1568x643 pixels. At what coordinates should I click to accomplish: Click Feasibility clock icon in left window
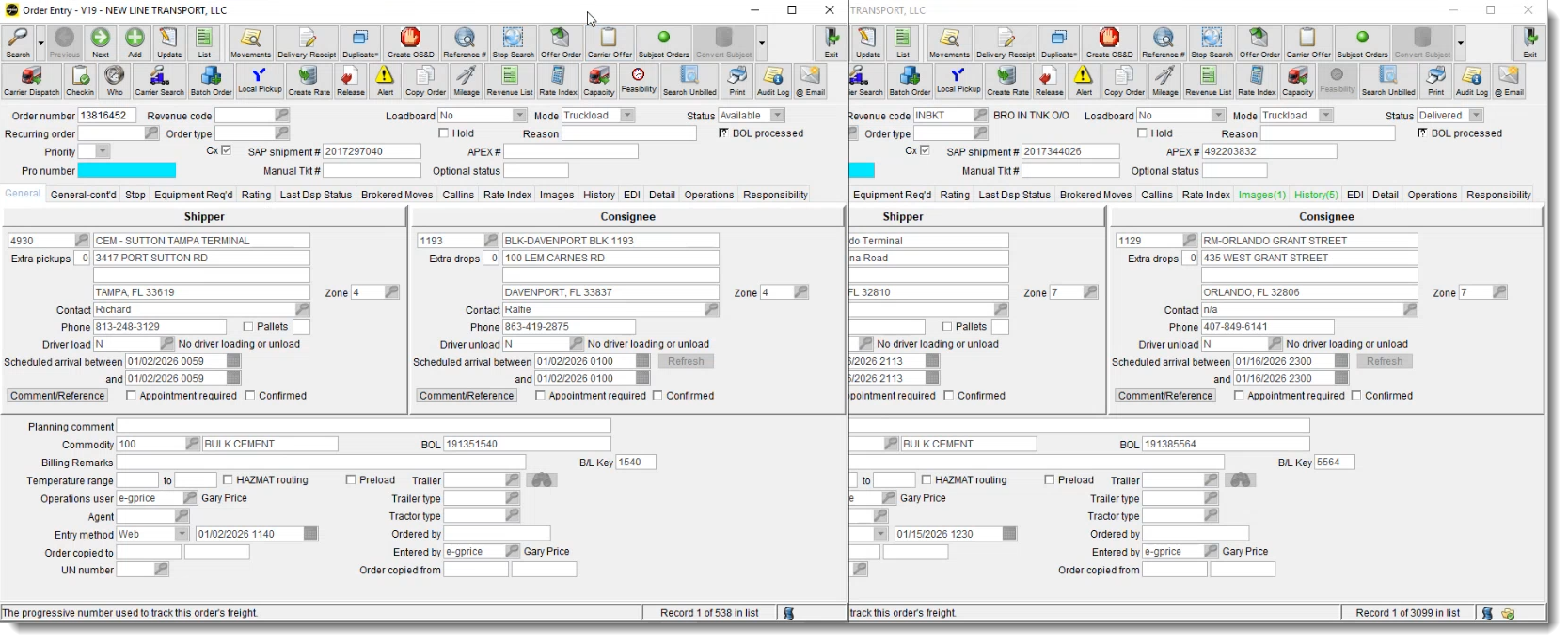(639, 81)
